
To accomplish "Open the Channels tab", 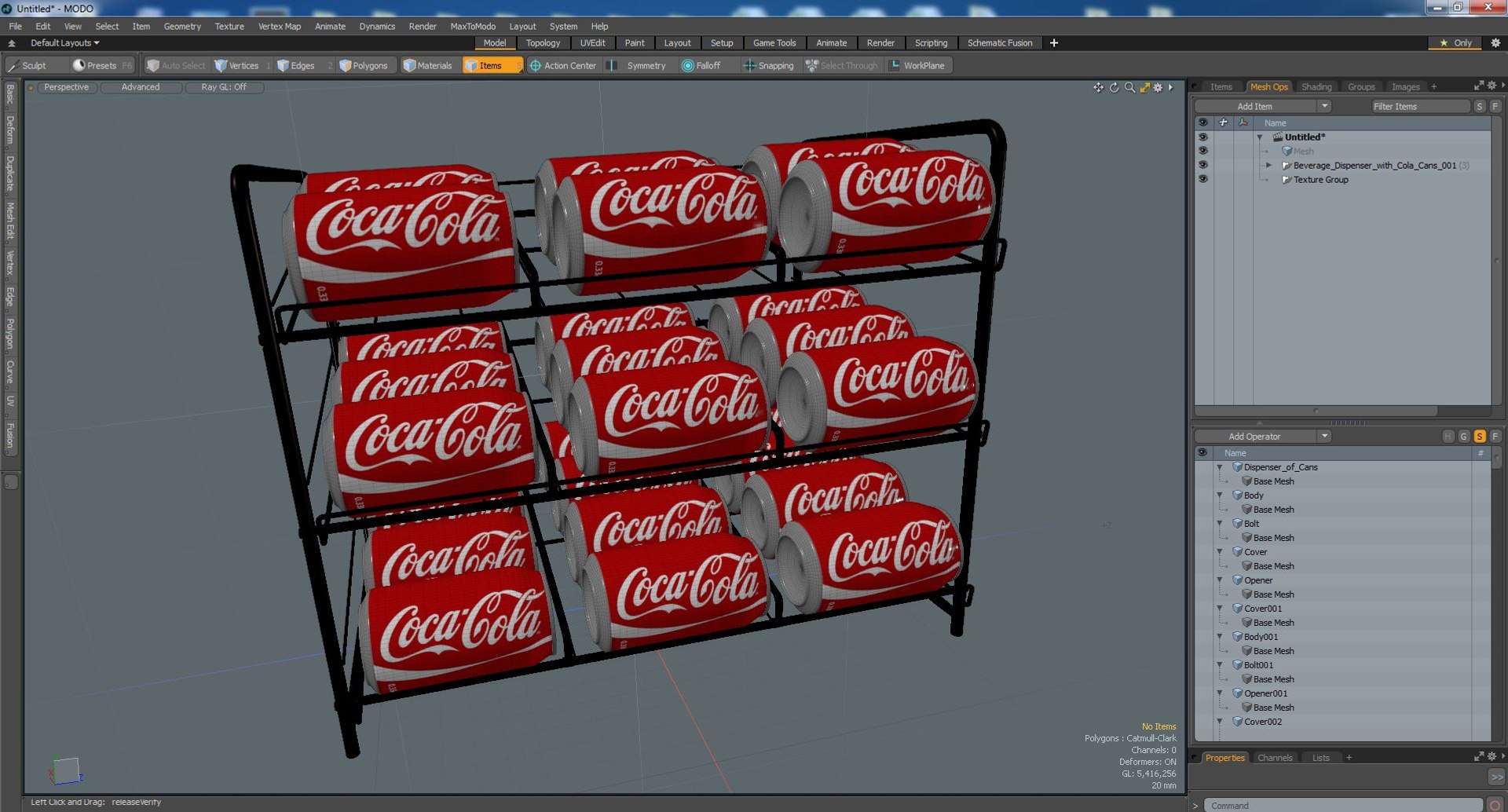I will [1274, 758].
